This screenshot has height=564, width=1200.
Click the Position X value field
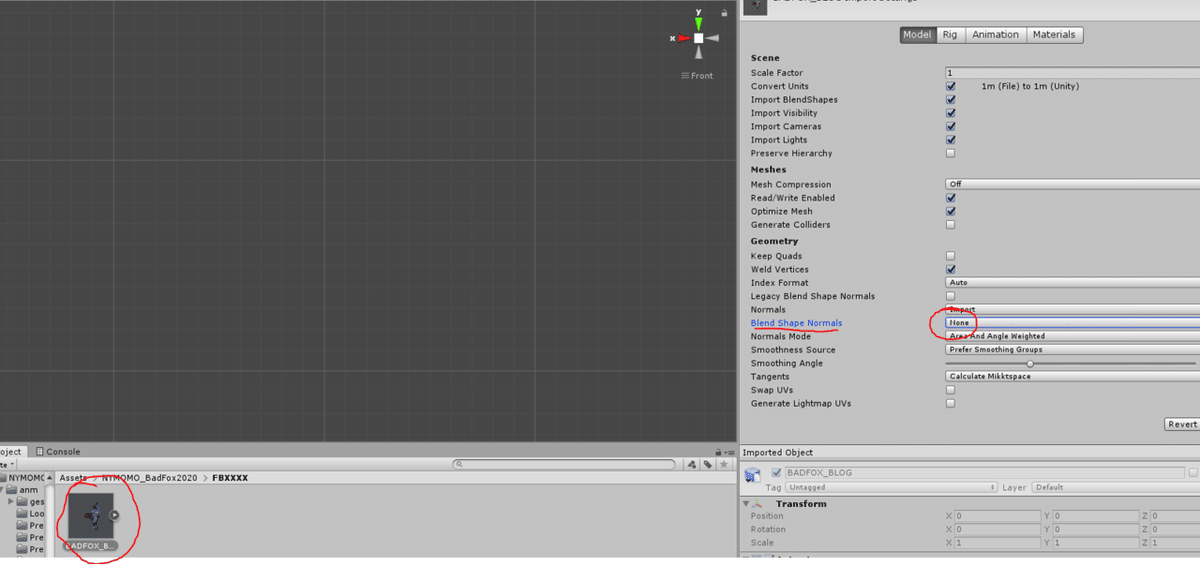tap(996, 516)
